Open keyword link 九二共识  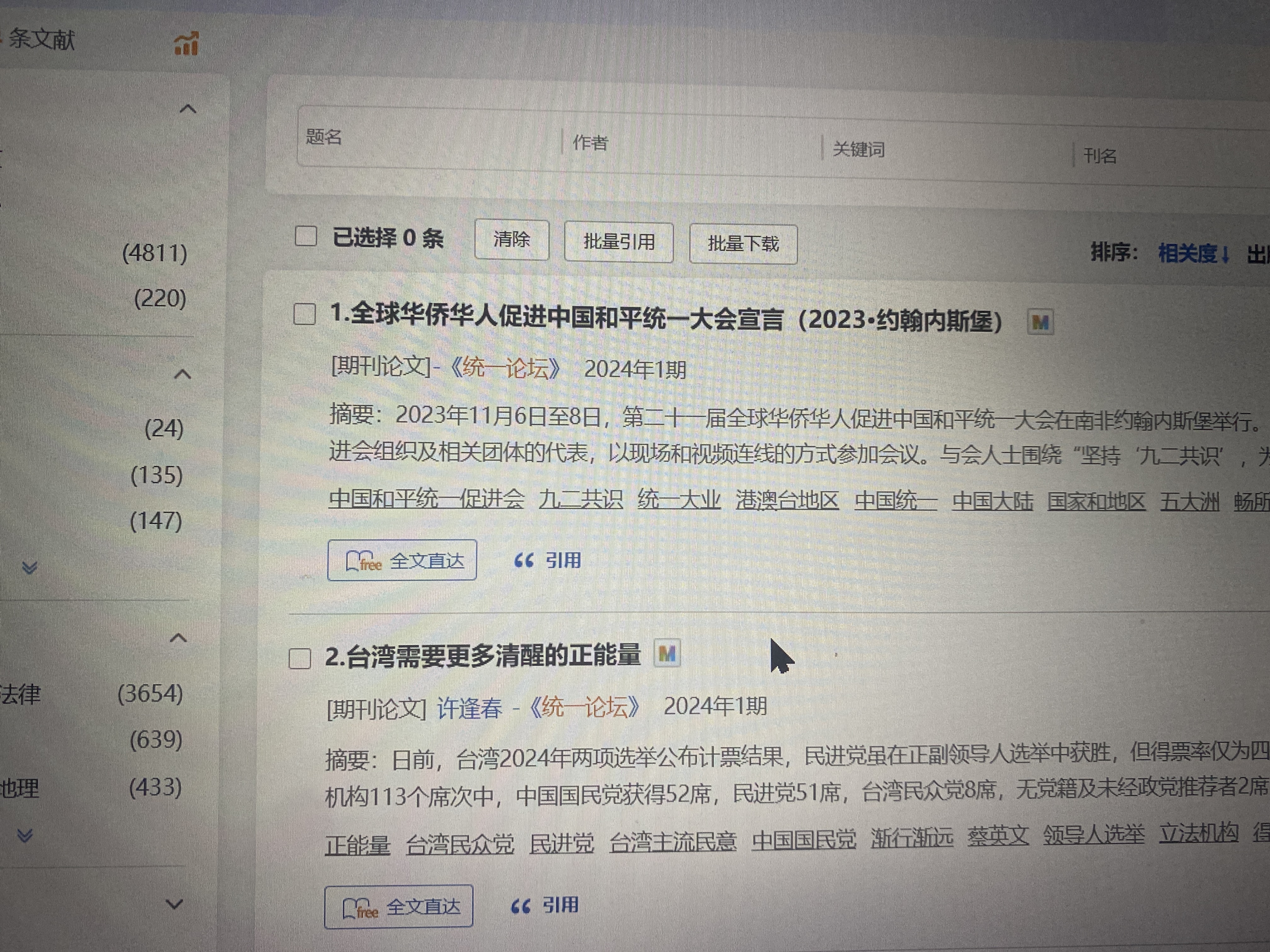coord(581,499)
